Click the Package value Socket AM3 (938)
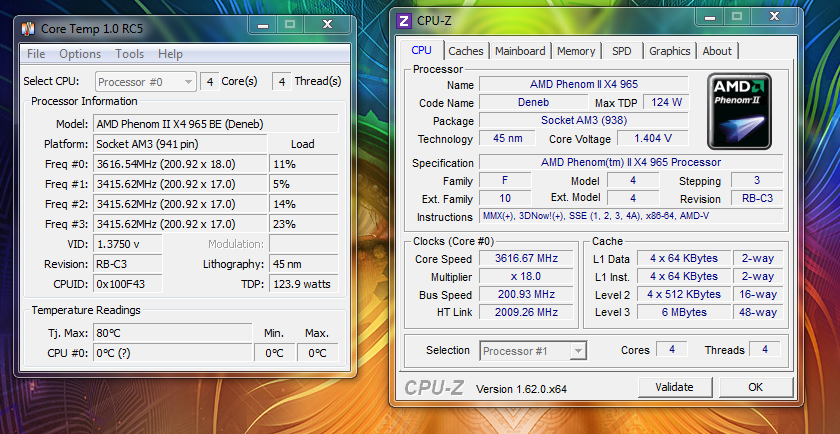 pos(583,121)
